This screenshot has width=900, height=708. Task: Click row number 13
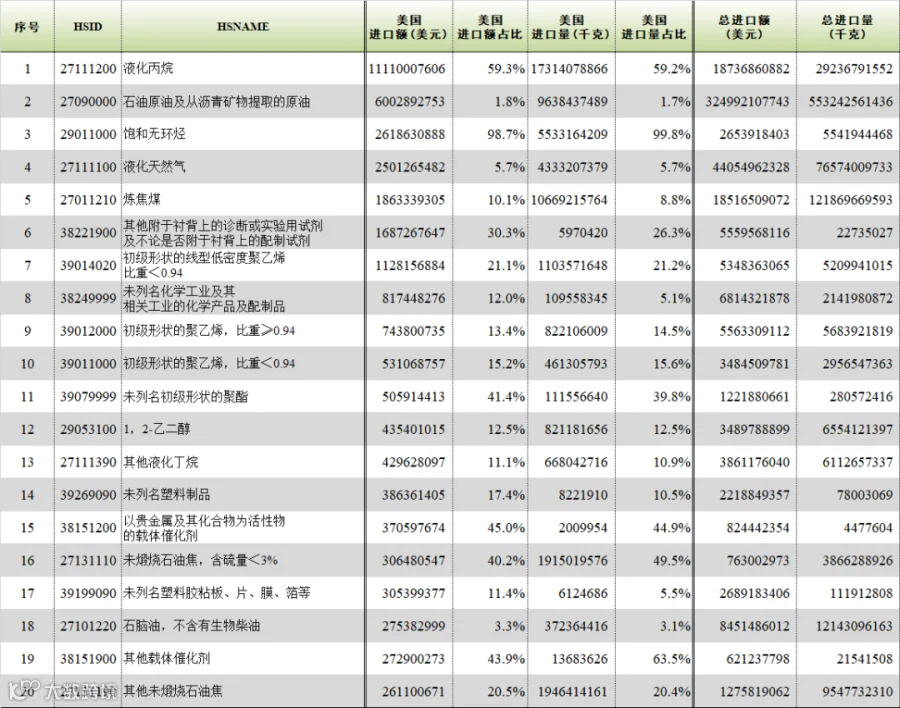27,462
